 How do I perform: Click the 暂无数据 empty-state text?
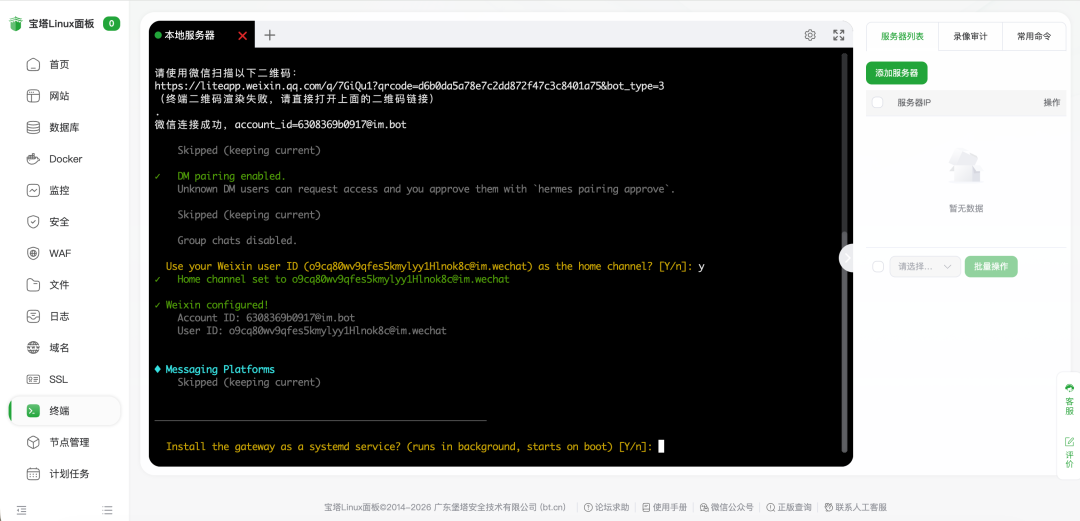(x=966, y=208)
